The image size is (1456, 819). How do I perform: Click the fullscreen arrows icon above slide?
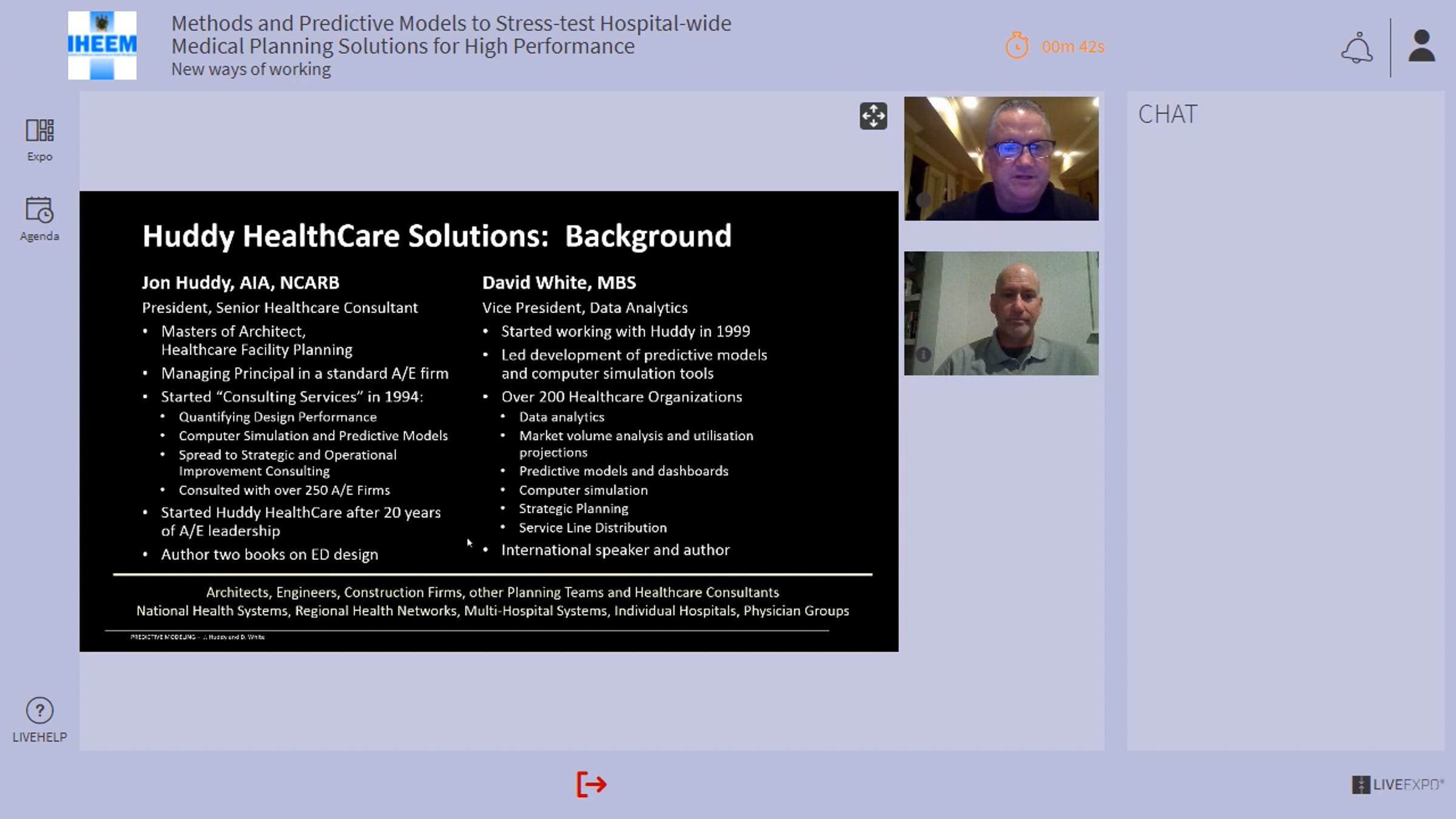click(873, 116)
